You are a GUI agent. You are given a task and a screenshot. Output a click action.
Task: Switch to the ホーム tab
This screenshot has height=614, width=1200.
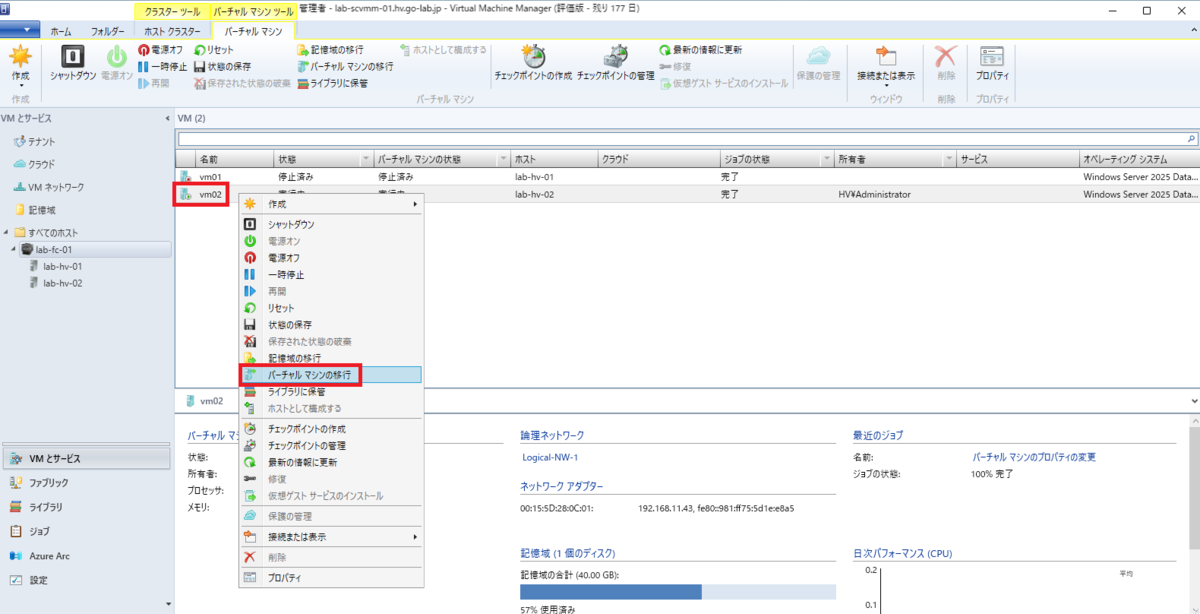pyautogui.click(x=62, y=32)
